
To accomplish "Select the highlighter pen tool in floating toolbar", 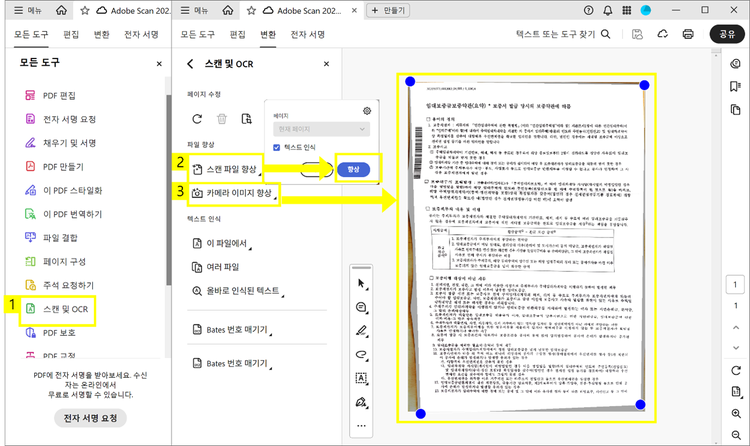I will tap(361, 331).
